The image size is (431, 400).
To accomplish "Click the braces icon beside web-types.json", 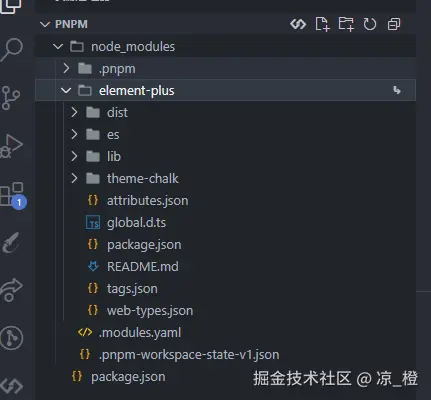I will 93,310.
